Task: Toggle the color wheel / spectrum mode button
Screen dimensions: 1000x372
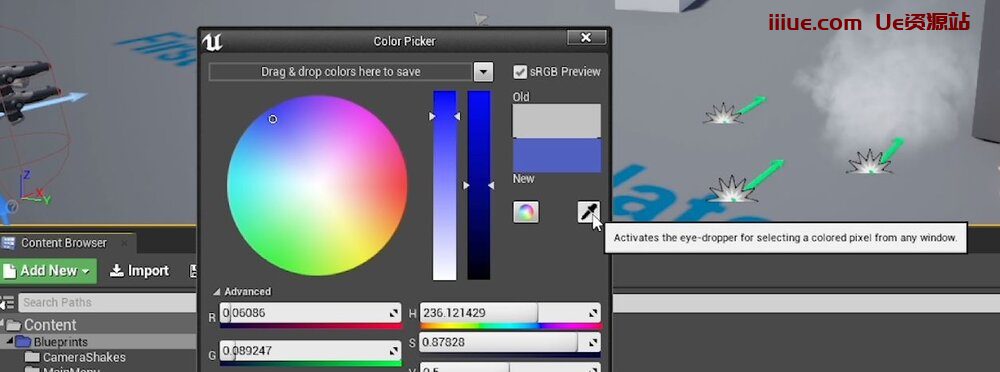Action: coord(526,212)
